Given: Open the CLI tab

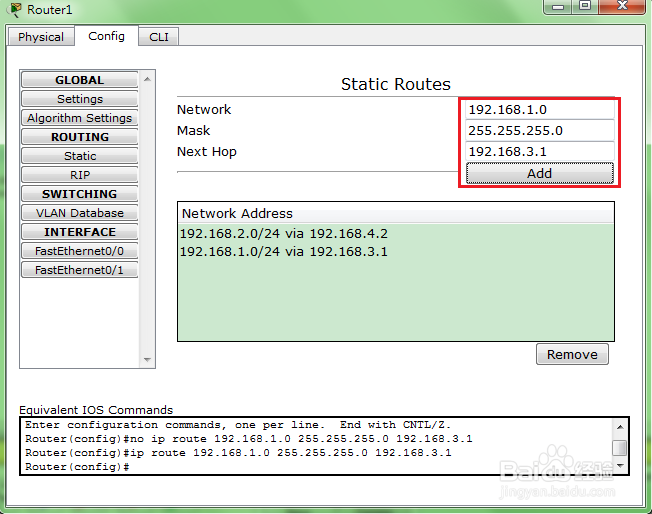Looking at the screenshot, I should click(x=159, y=37).
